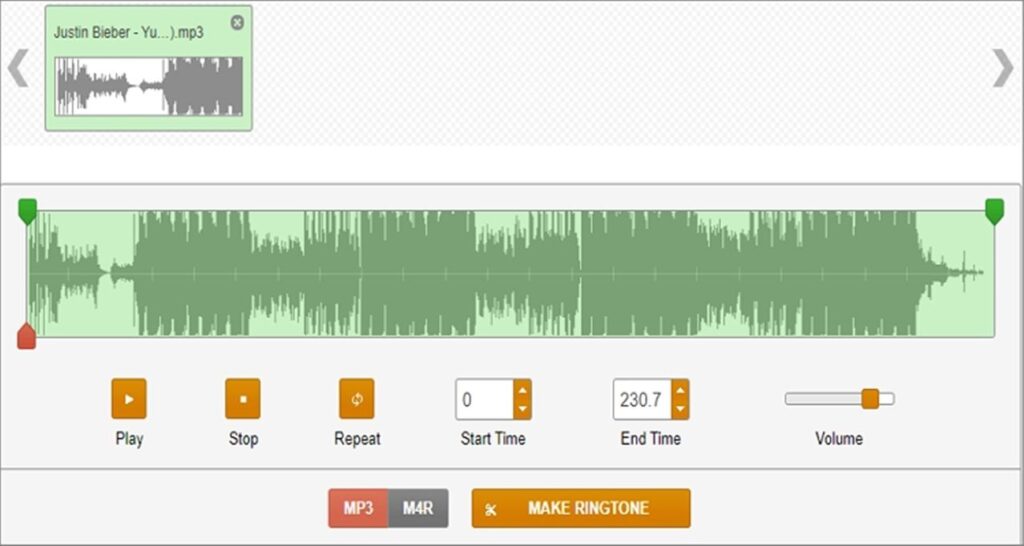Increase End Time with up arrow
Image resolution: width=1024 pixels, height=546 pixels.
(x=680, y=390)
